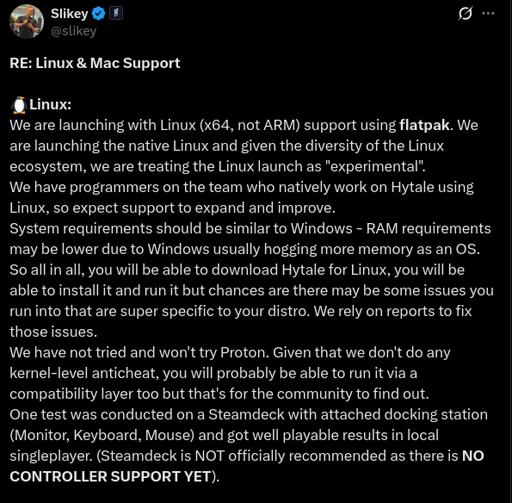The height and width of the screenshot is (503, 512).
Task: Click the penguin emoji before Linux
Action: 19,105
